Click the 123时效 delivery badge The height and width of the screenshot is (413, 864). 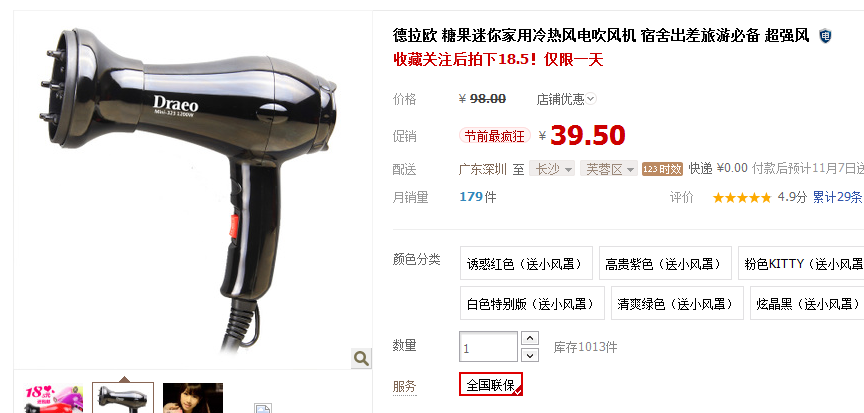coord(662,169)
